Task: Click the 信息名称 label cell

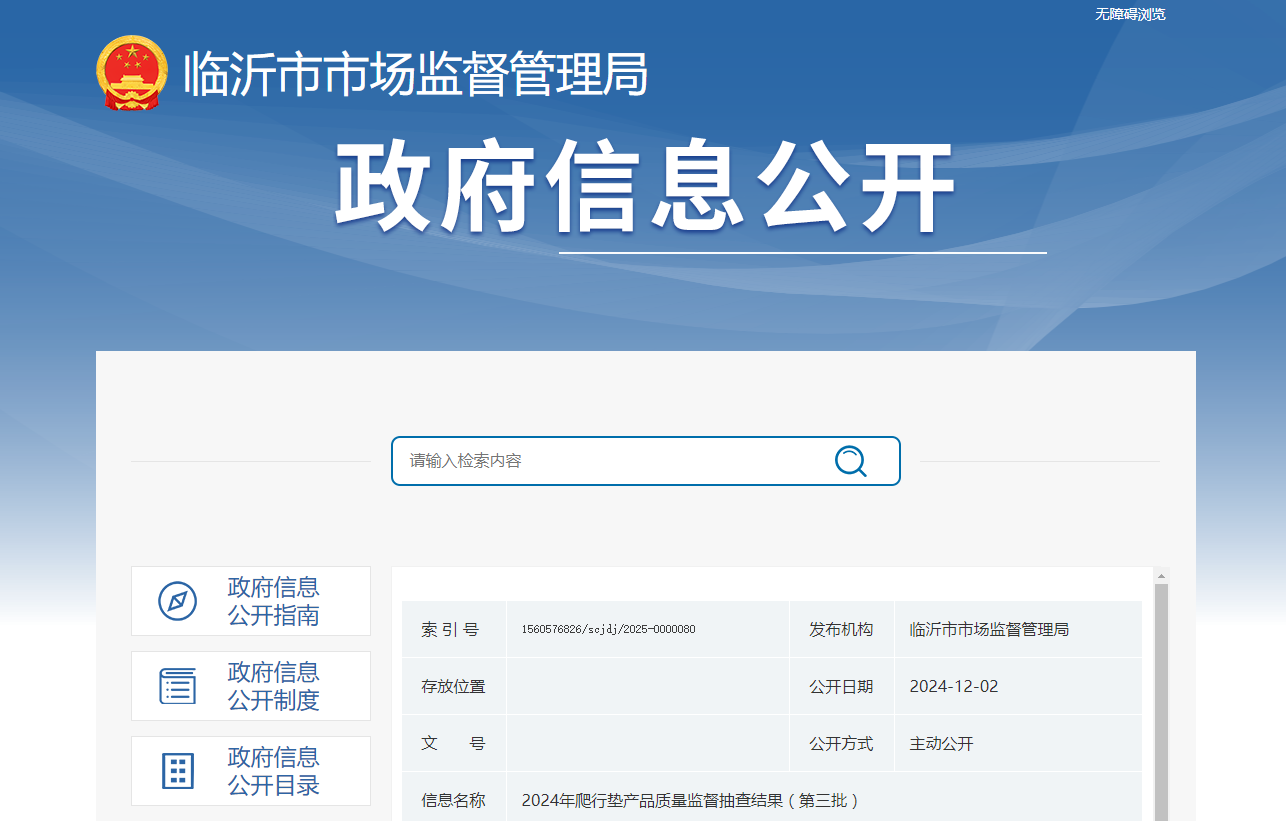Action: pyautogui.click(x=454, y=798)
